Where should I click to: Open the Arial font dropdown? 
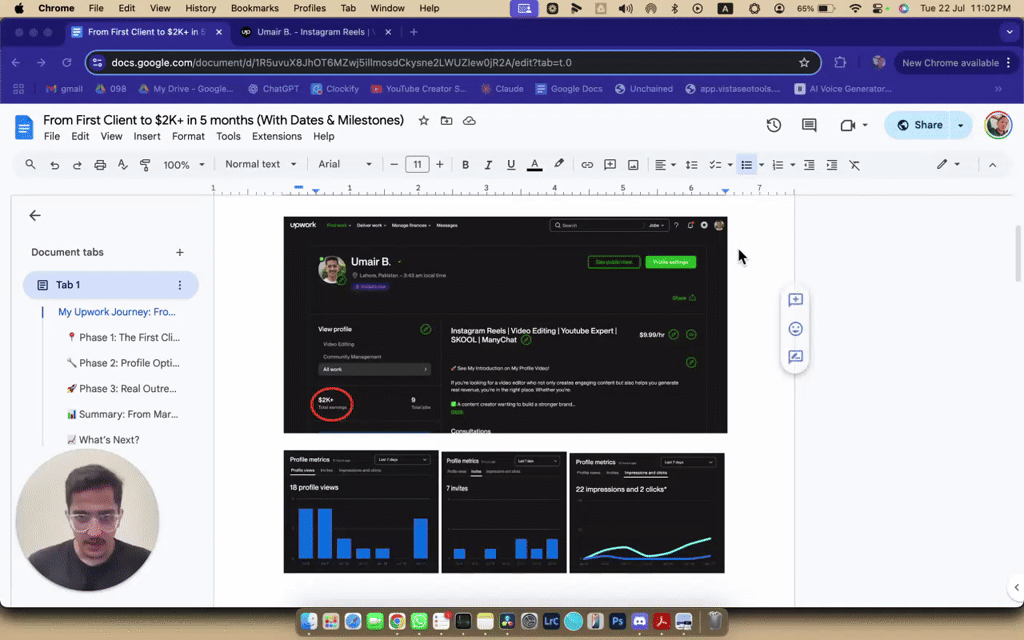[344, 164]
